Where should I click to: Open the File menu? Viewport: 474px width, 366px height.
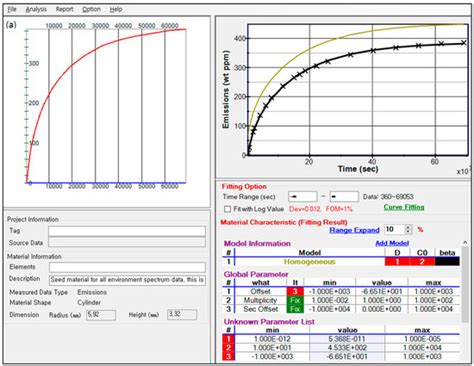(12, 9)
